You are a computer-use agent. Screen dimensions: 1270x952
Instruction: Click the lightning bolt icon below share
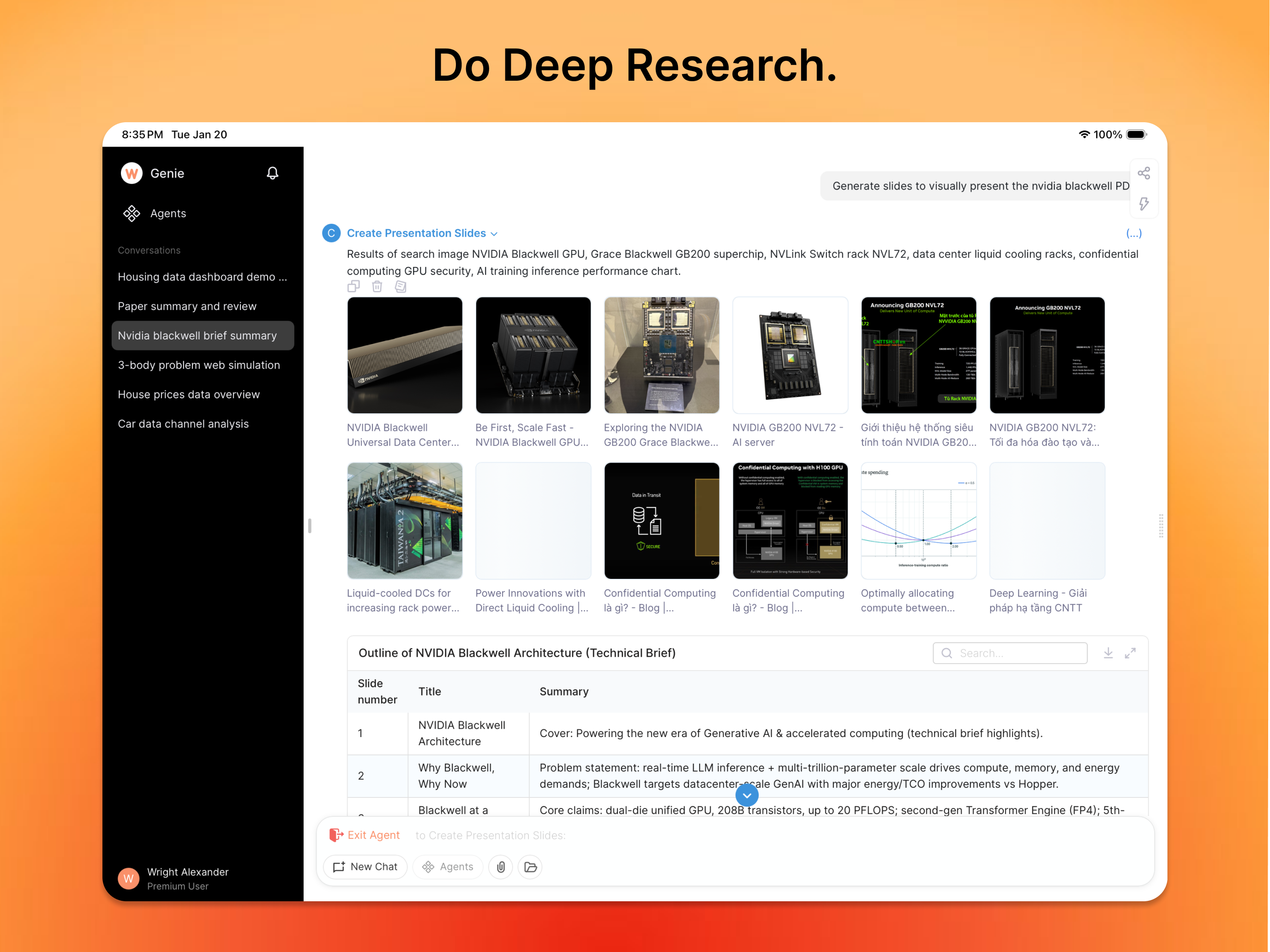pyautogui.click(x=1143, y=204)
